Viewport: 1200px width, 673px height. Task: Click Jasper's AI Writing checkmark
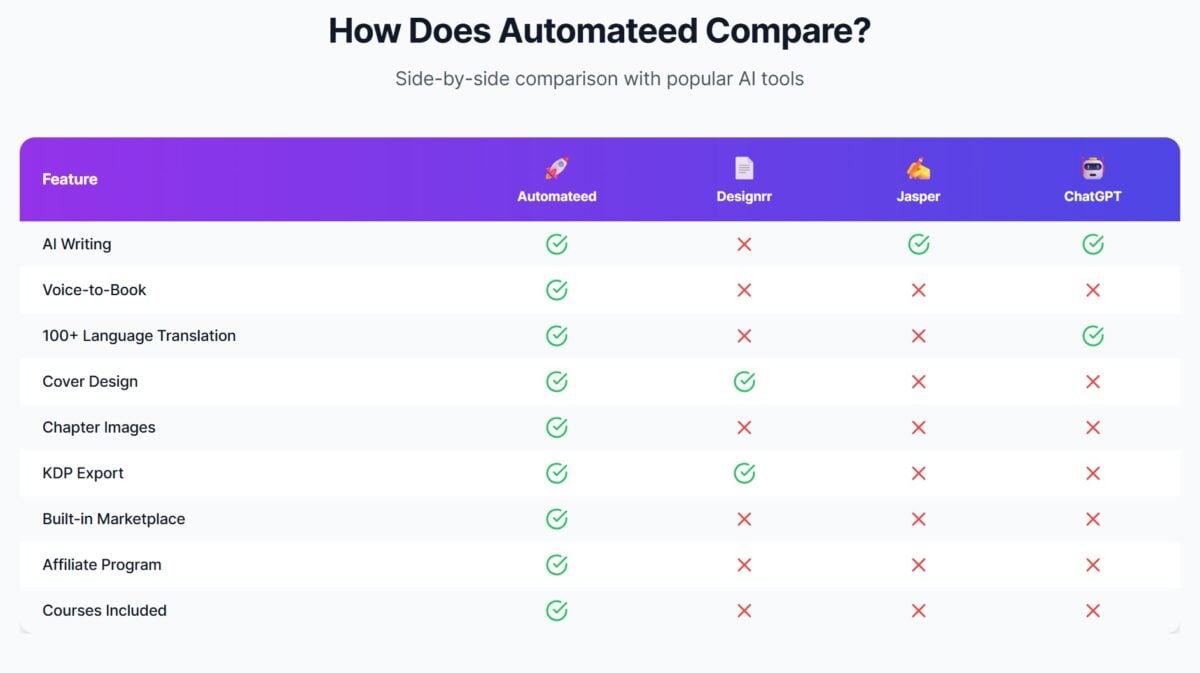click(x=918, y=244)
